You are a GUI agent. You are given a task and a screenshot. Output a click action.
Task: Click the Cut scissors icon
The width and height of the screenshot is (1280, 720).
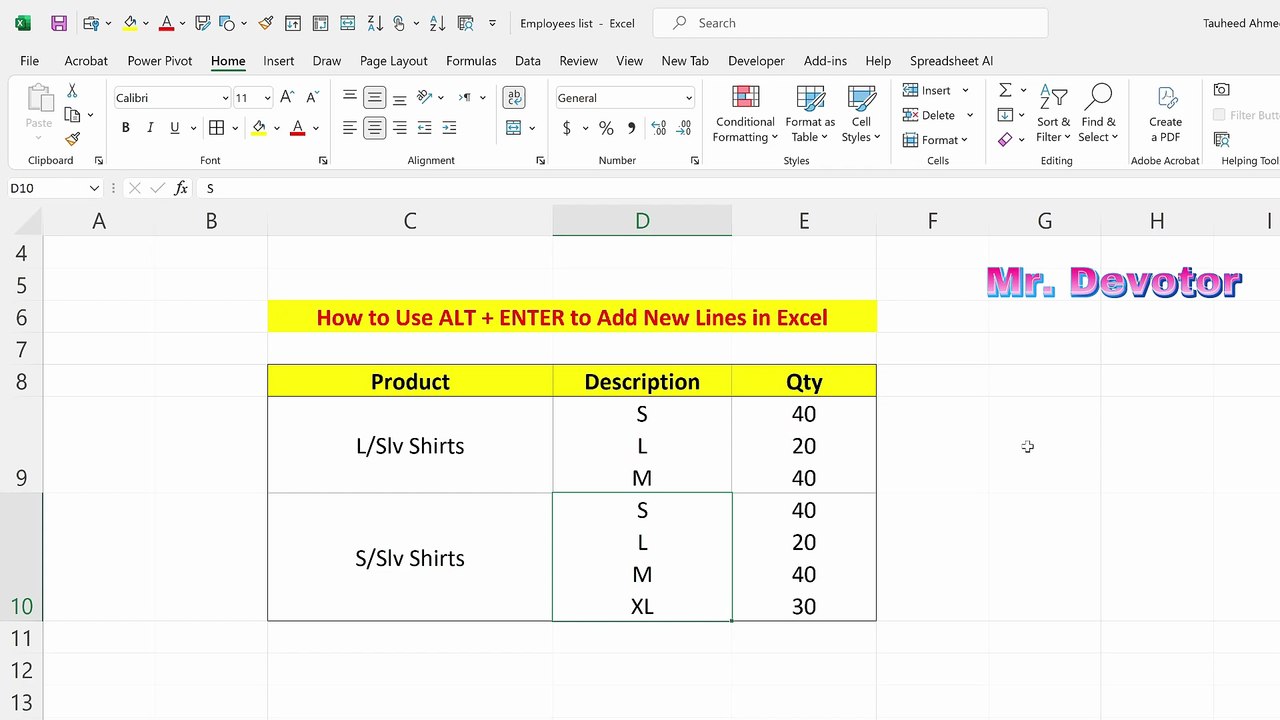click(72, 91)
